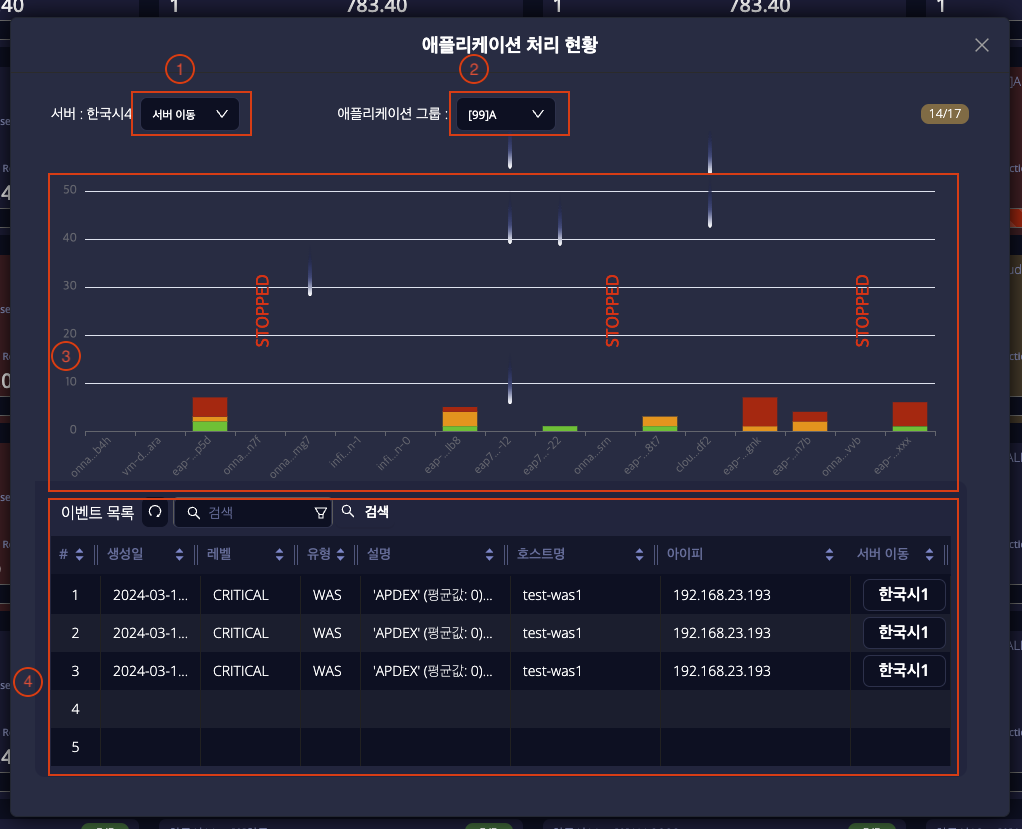Screen dimensions: 1022x829
Task: Click sort arrows on 설명 column
Action: click(490, 555)
